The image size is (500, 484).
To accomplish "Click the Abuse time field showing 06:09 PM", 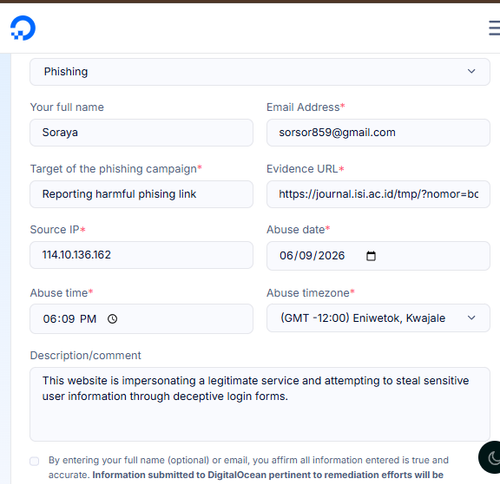I will coord(141,319).
